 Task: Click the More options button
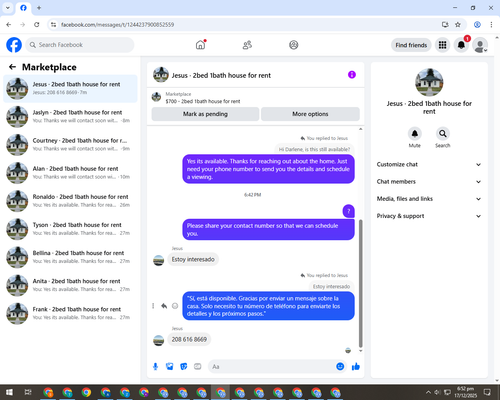310,114
